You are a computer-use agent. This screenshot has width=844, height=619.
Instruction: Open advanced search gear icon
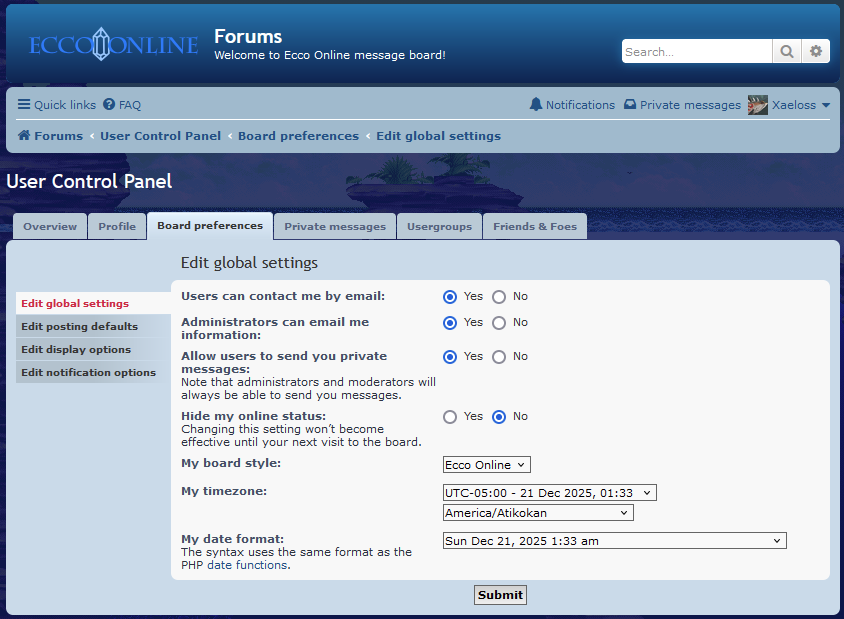pyautogui.click(x=816, y=51)
